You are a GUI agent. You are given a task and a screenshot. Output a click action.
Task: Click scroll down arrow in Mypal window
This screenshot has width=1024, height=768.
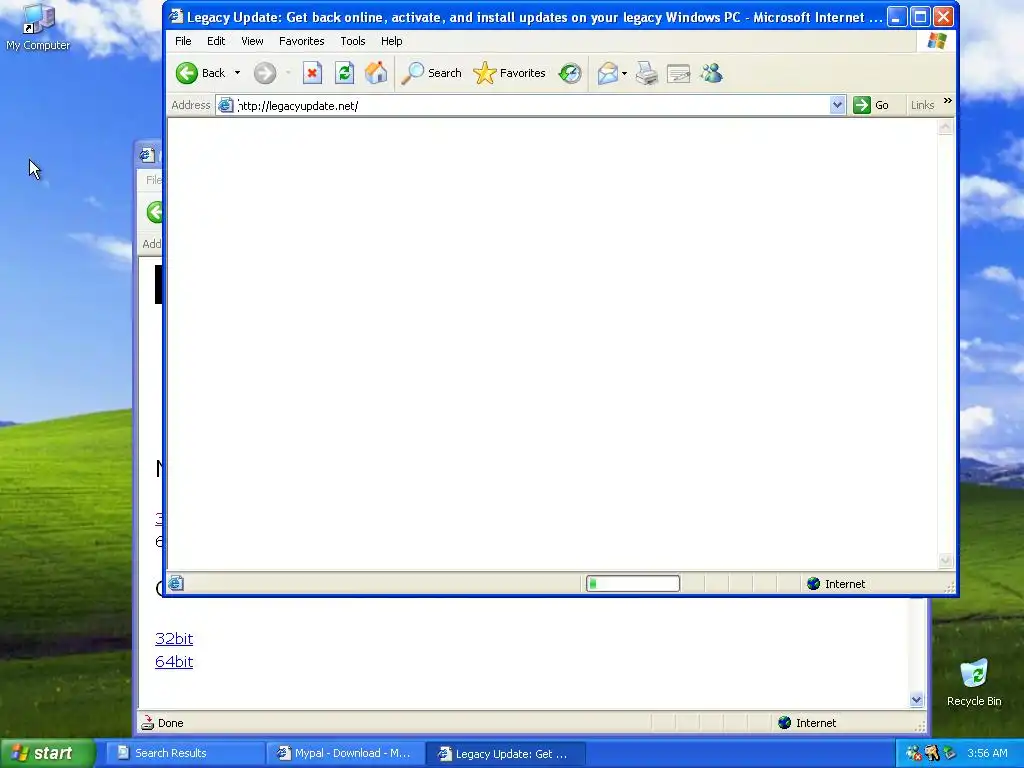(916, 700)
